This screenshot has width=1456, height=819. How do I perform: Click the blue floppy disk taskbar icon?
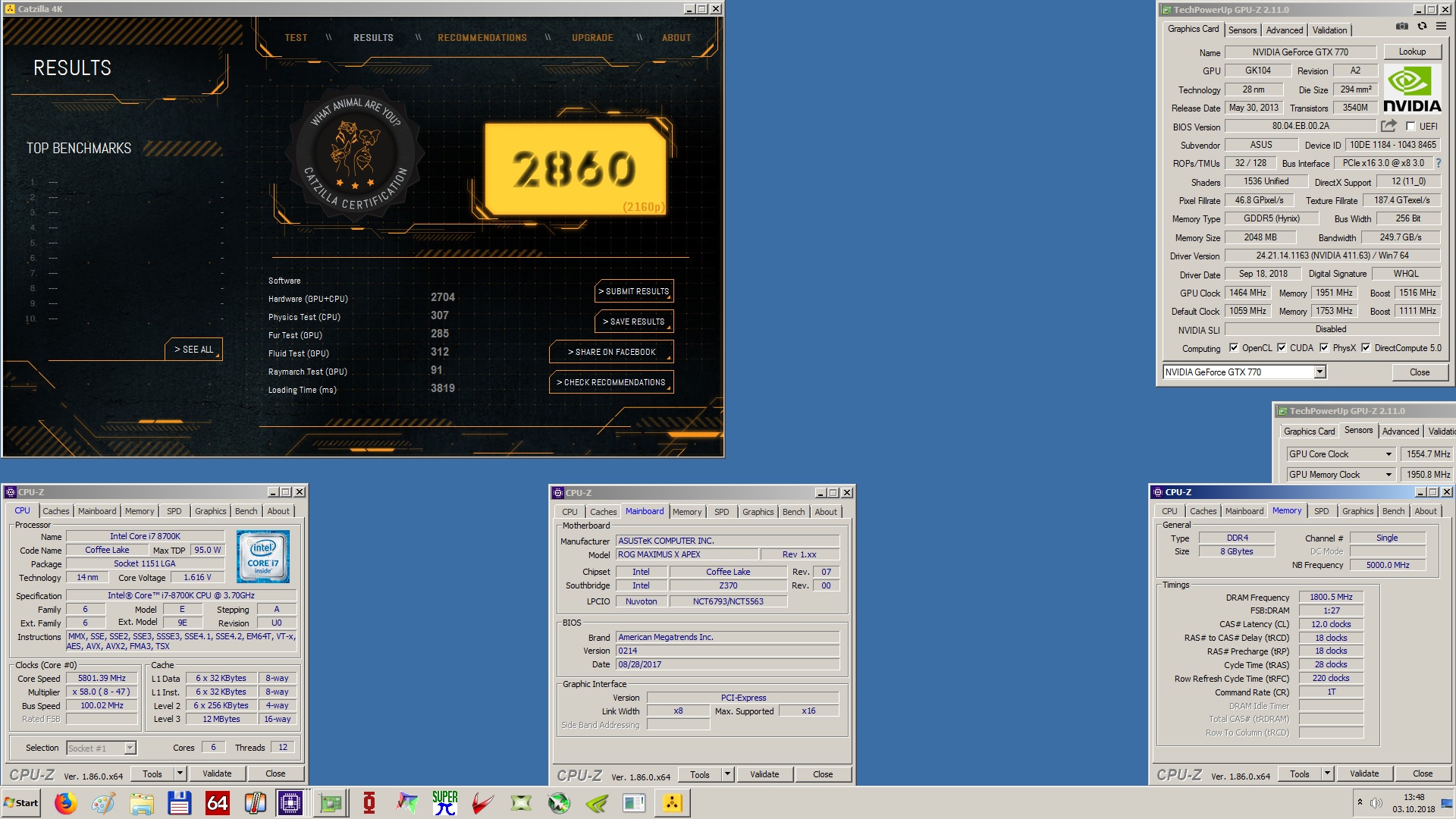point(180,803)
